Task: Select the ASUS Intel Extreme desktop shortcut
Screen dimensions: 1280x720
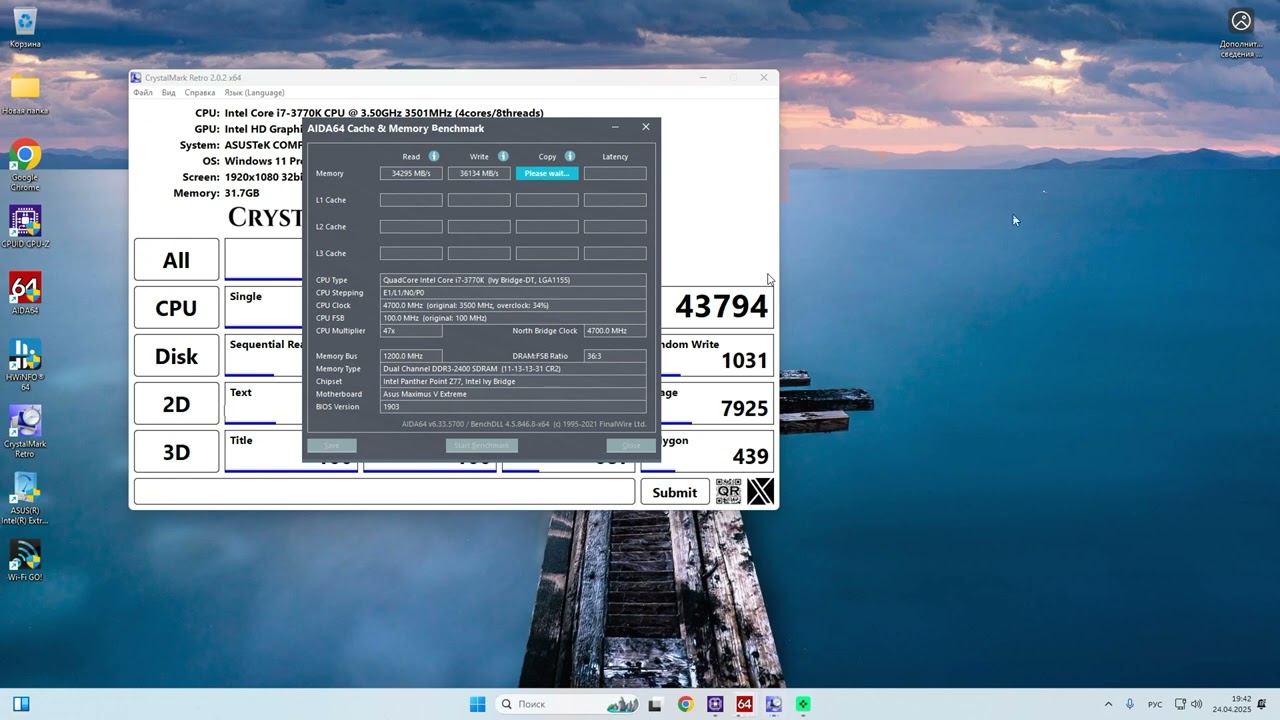Action: [25, 498]
